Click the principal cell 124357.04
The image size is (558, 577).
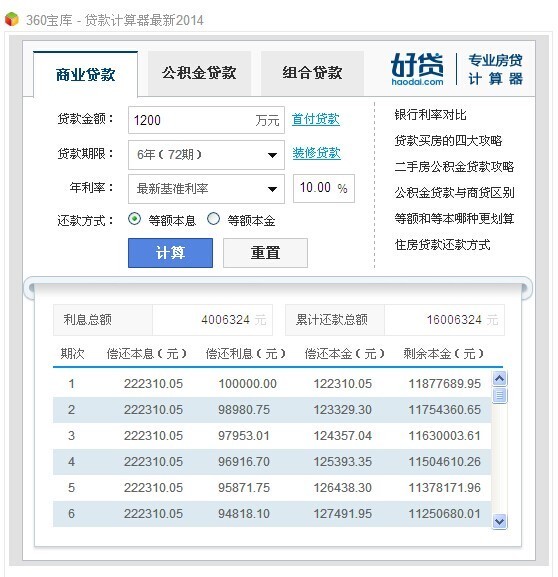[x=342, y=436]
